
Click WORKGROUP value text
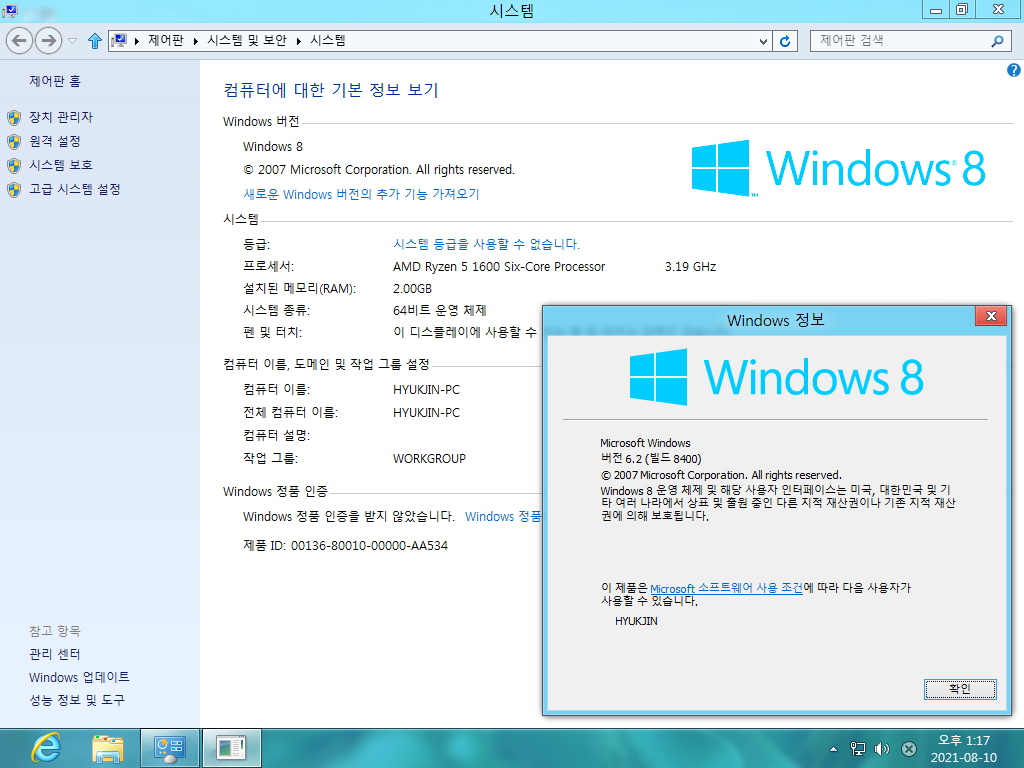coord(429,458)
